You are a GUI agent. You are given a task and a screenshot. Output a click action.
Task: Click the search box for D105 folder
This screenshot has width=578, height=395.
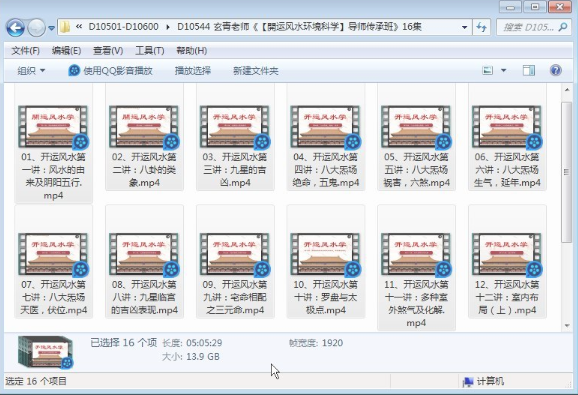pyautogui.click(x=533, y=27)
